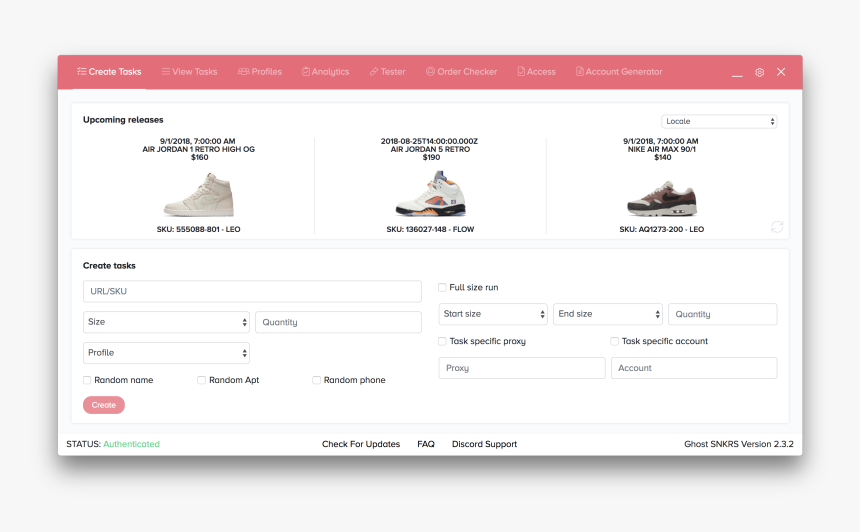This screenshot has height=532, width=860.
Task: Enable Full size run checkbox
Action: coord(442,287)
